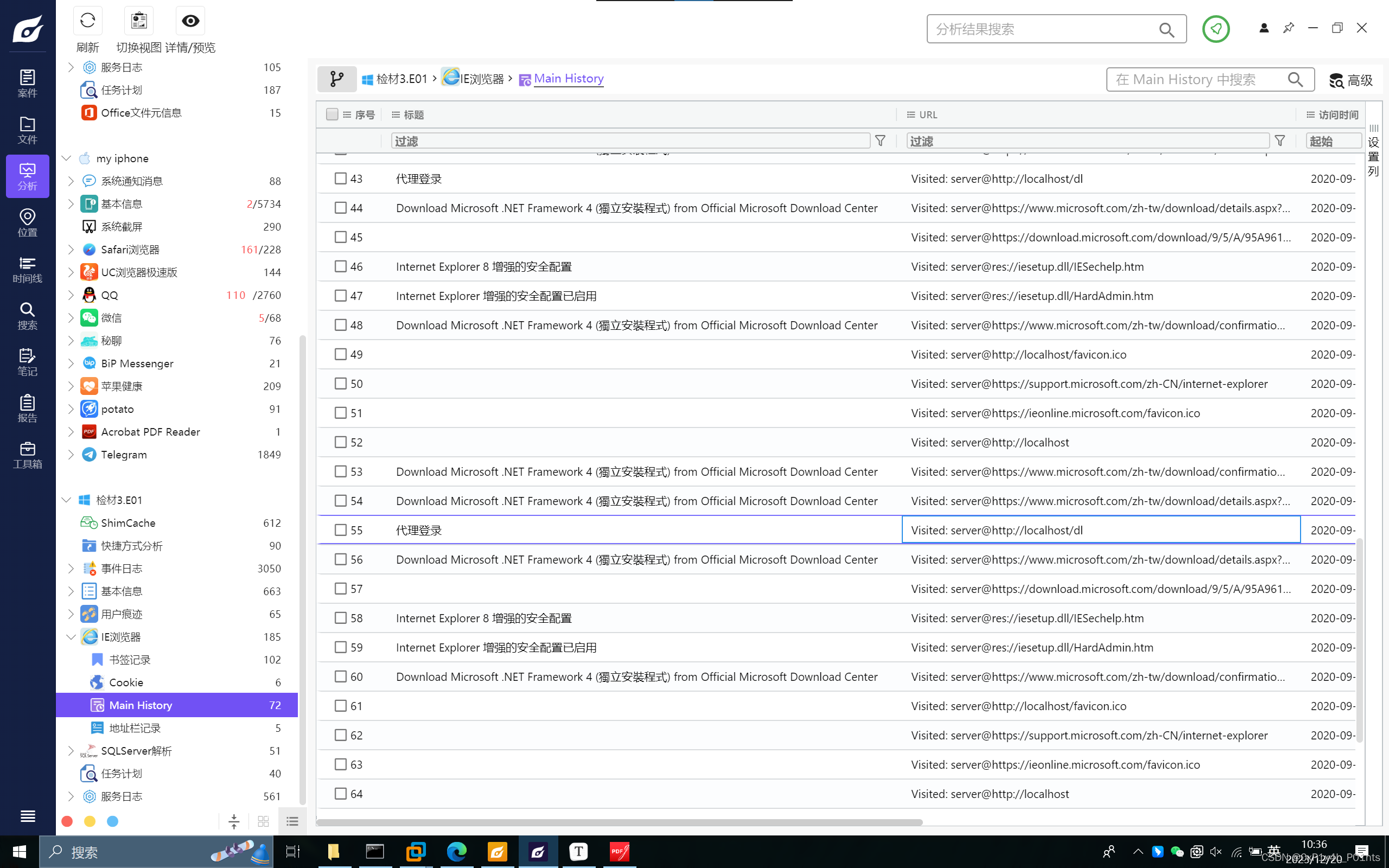
Task: Expand the Telegram tree node
Action: (x=71, y=454)
